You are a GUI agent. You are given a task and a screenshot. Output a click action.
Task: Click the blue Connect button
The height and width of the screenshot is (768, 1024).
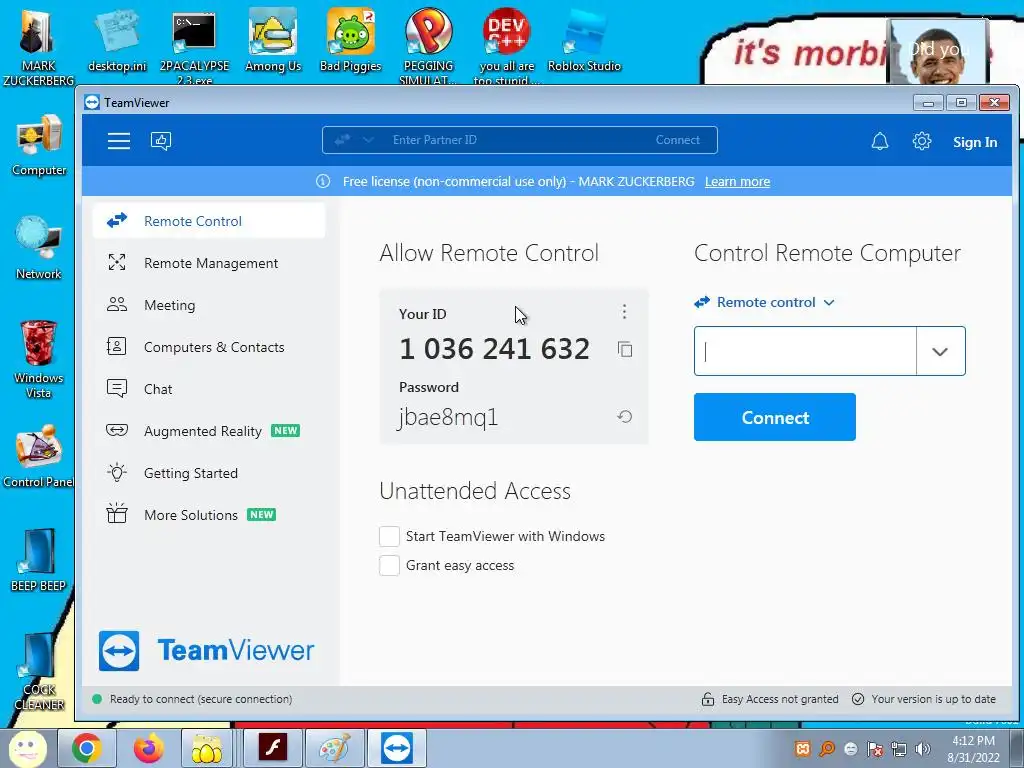click(775, 417)
